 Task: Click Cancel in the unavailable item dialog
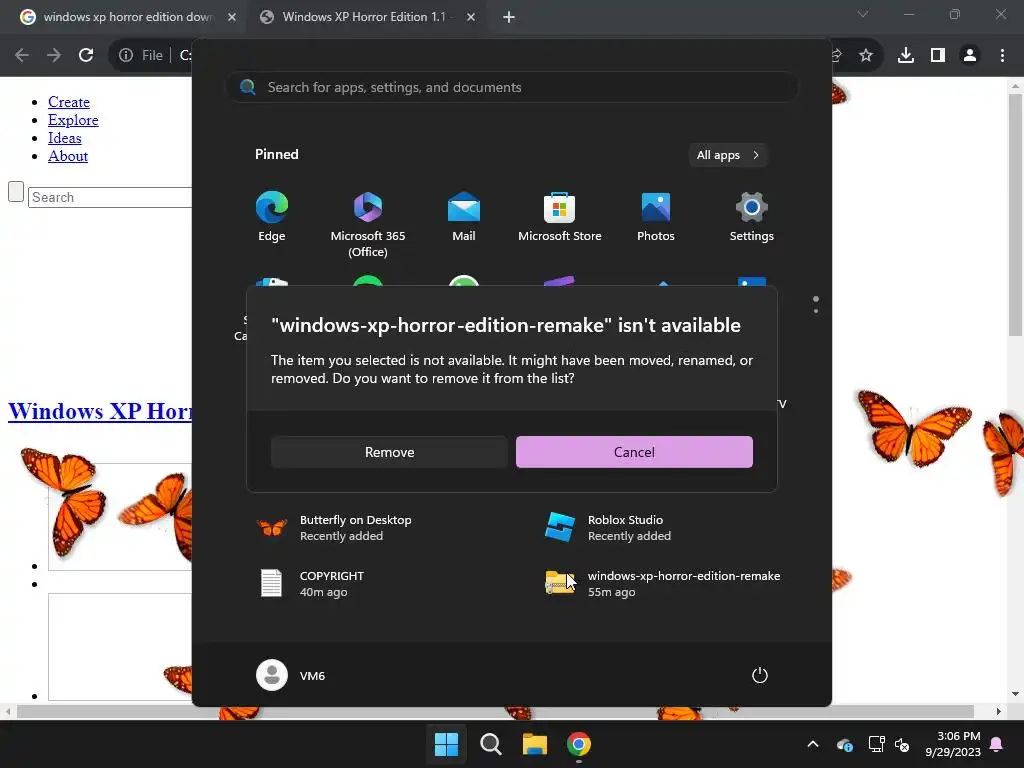[634, 452]
